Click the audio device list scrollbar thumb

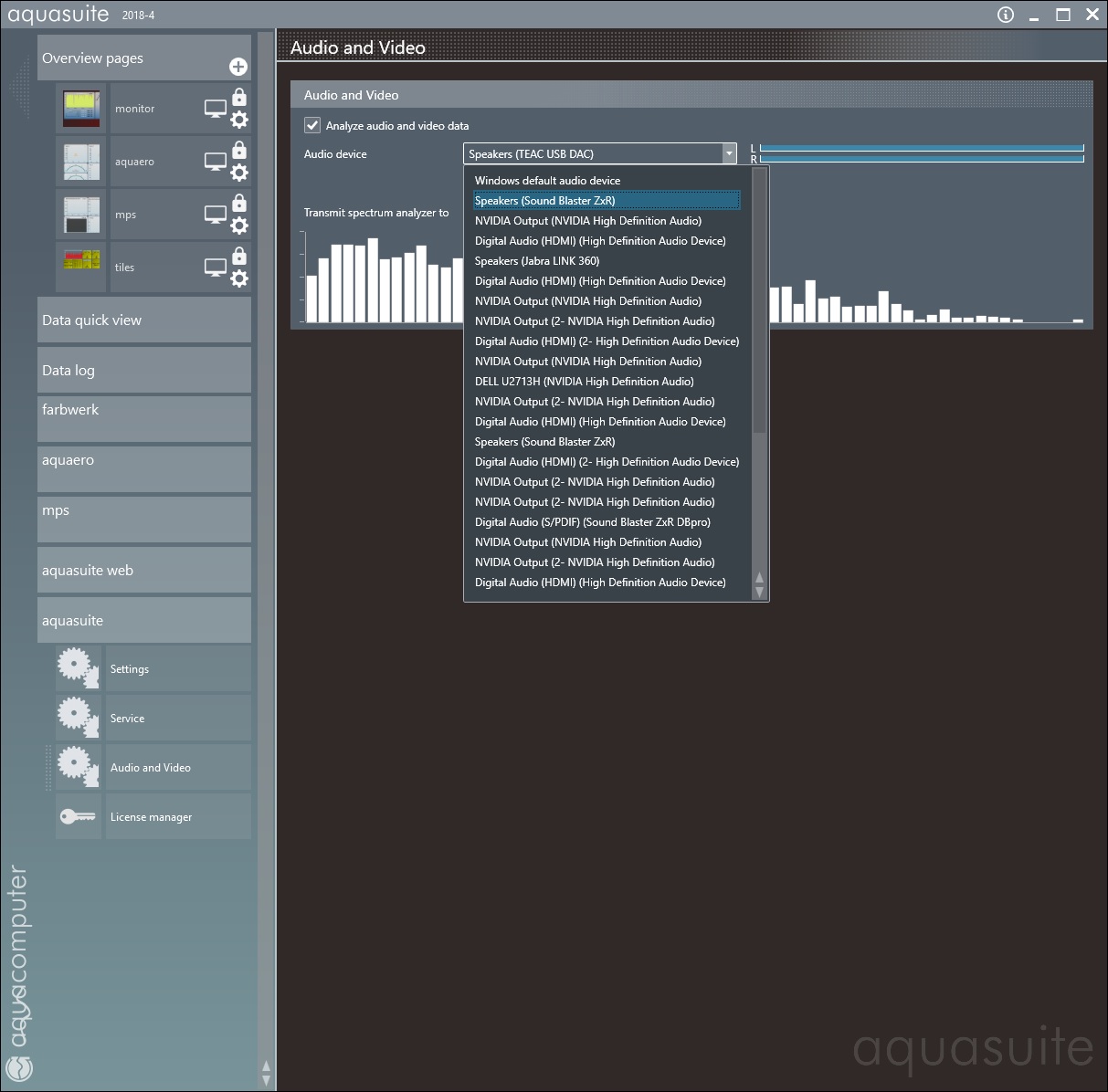coord(759,301)
